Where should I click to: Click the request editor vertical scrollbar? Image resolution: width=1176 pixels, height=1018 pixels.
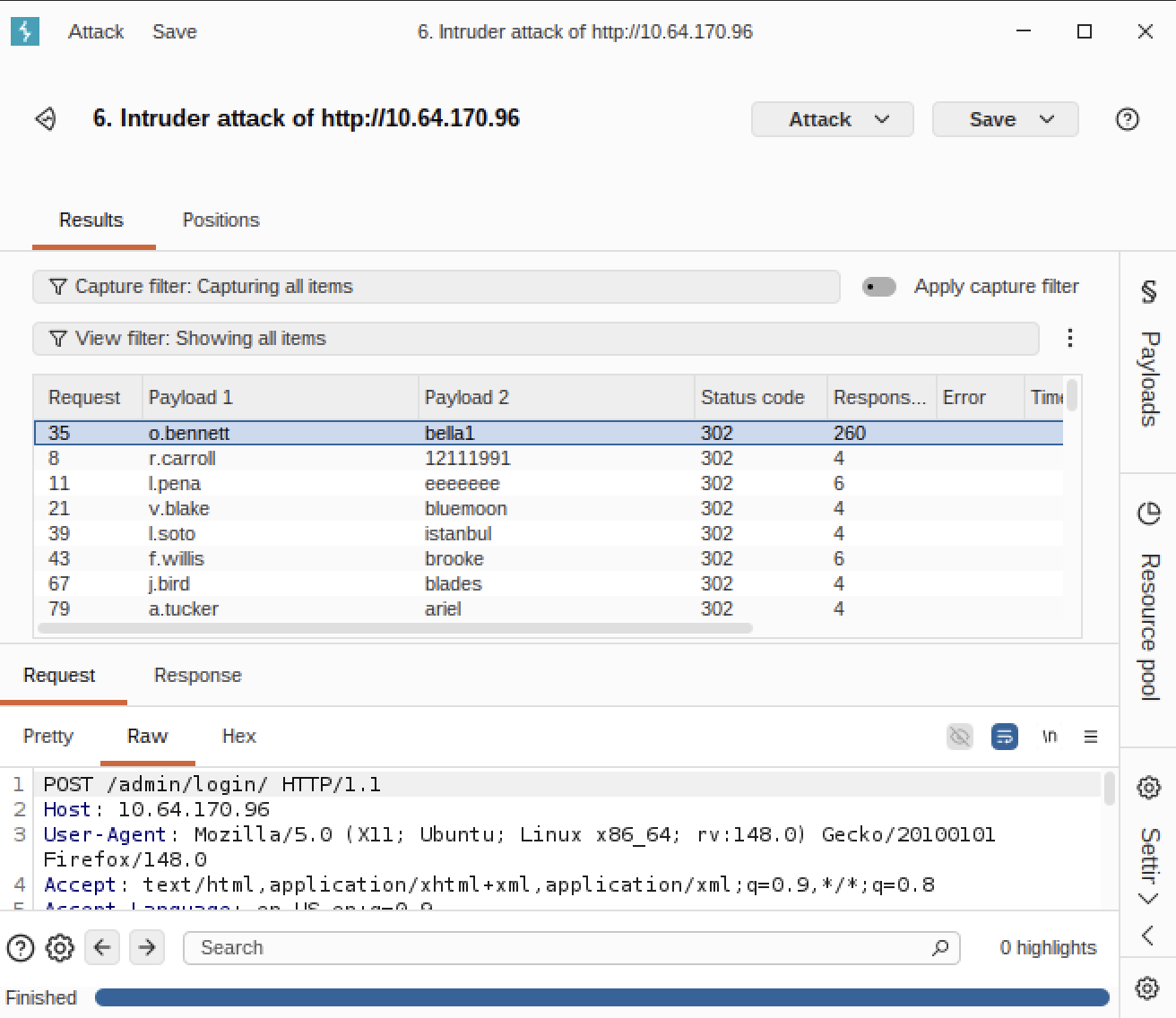pos(1109,789)
